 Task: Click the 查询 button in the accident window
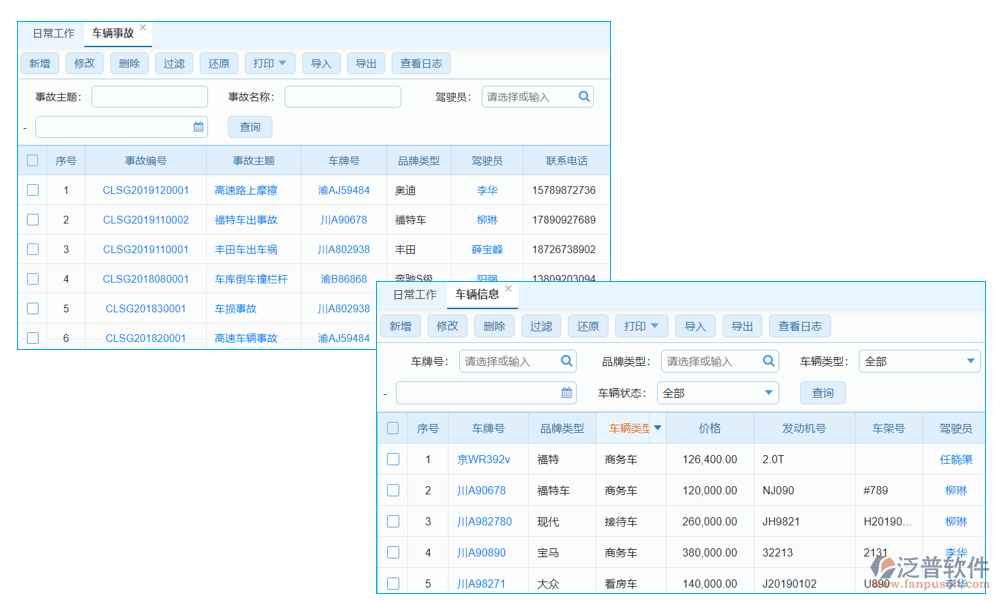(x=249, y=126)
